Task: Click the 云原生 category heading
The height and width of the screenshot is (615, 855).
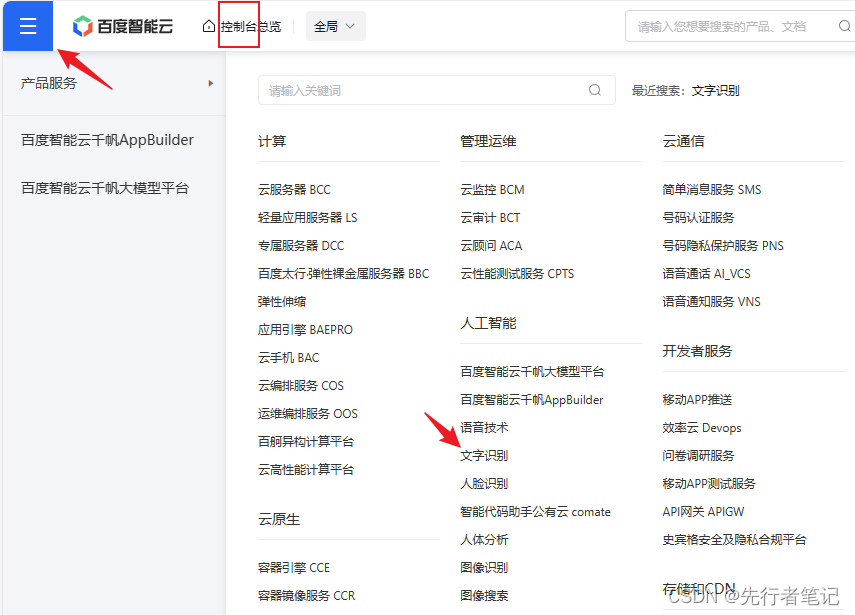Action: tap(279, 519)
